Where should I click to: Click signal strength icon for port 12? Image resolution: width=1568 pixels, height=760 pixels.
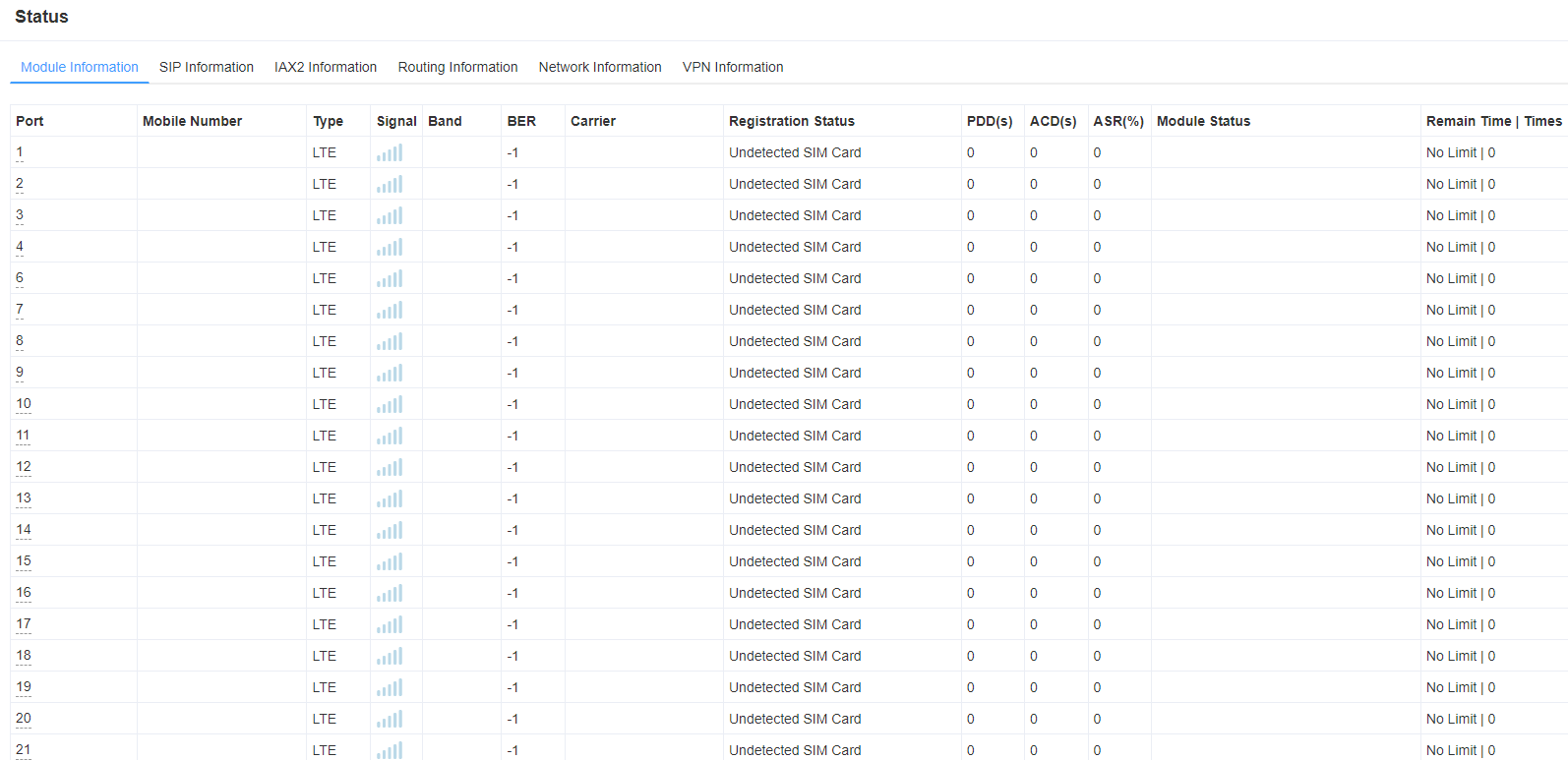[x=390, y=467]
